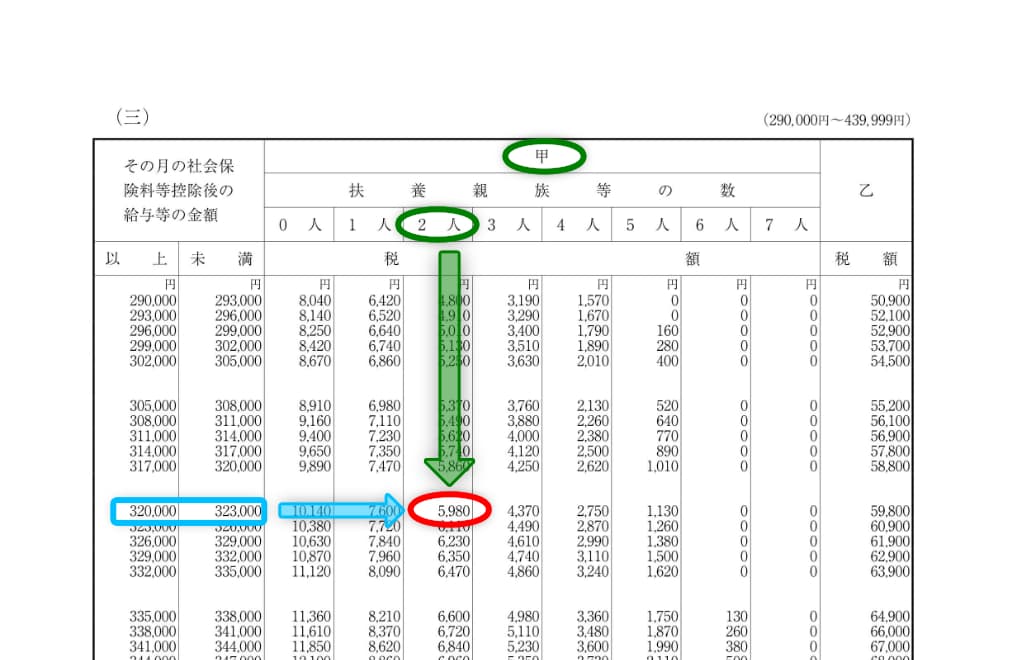The width and height of the screenshot is (1024, 660).
Task: Click the 130 cell in 6人 column
Action: point(737,616)
